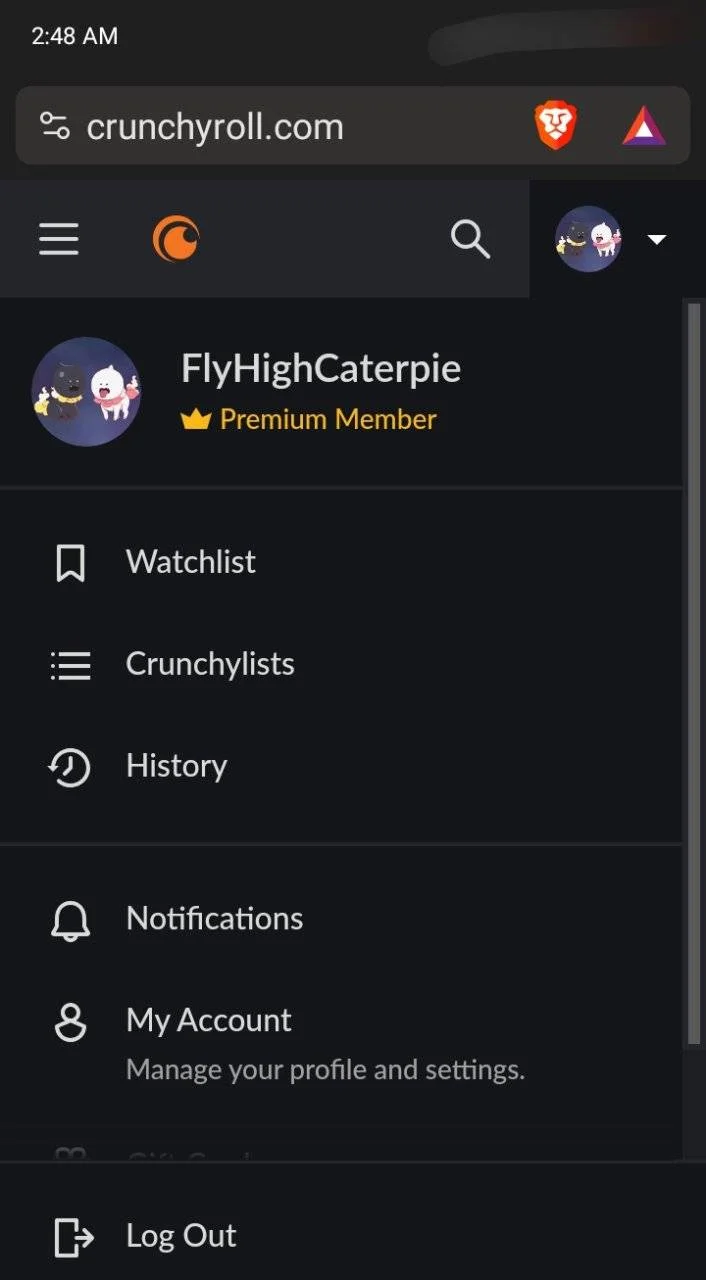The image size is (706, 1280).
Task: Open Watchlist menu entry
Action: (341, 563)
